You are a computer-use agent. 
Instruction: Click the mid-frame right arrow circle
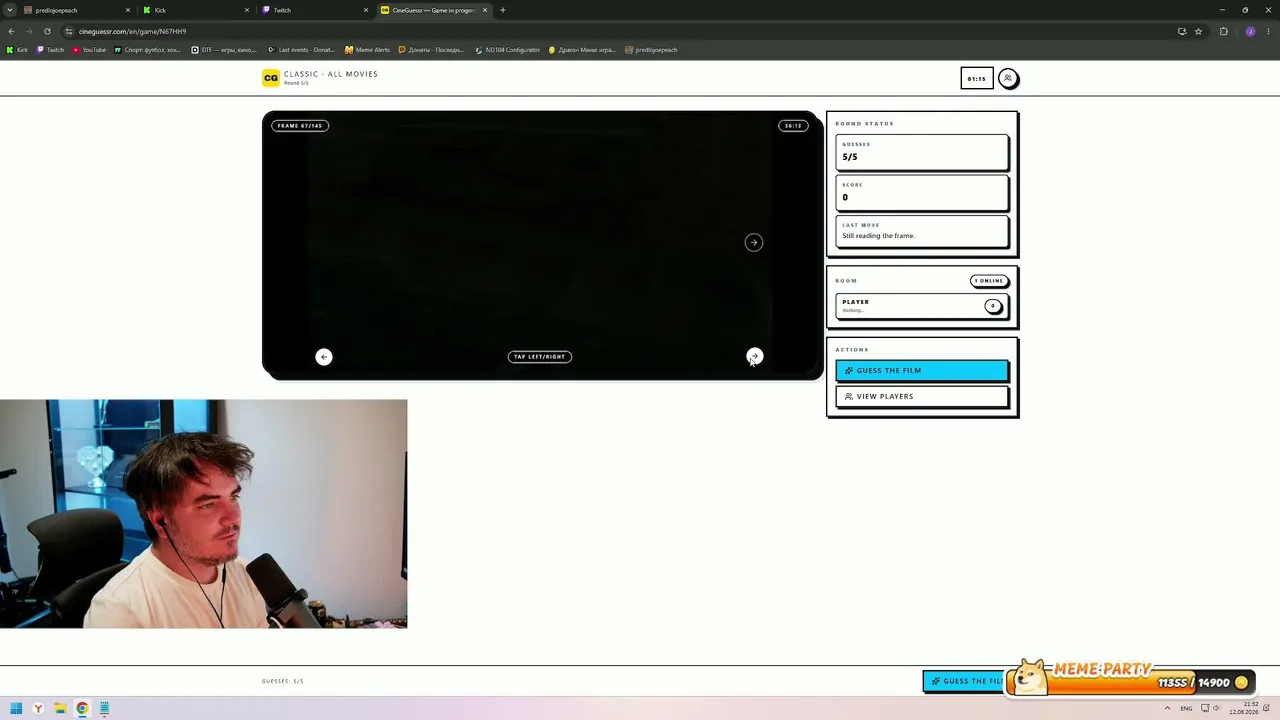[754, 242]
